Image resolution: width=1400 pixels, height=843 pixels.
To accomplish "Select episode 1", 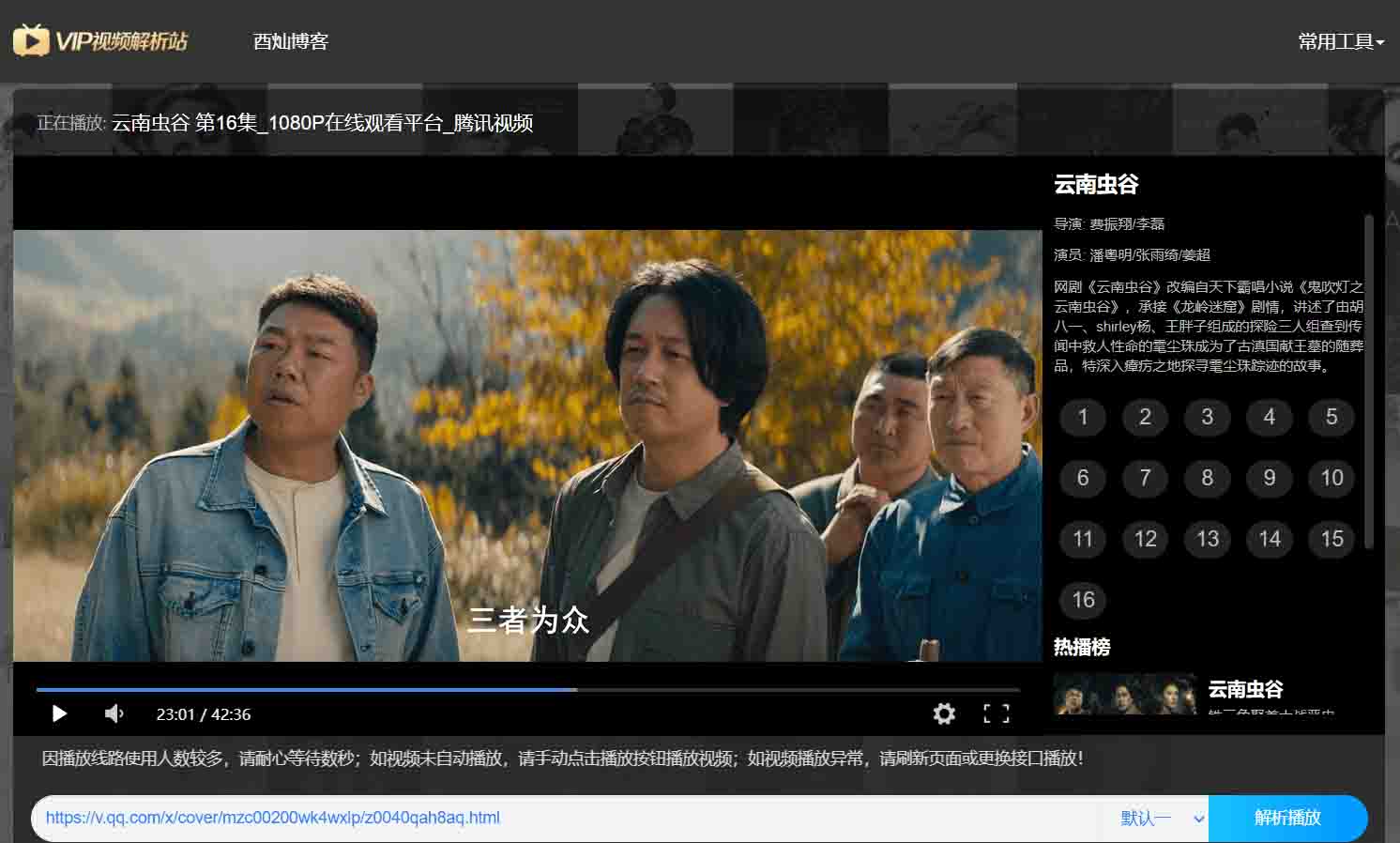I will point(1083,417).
